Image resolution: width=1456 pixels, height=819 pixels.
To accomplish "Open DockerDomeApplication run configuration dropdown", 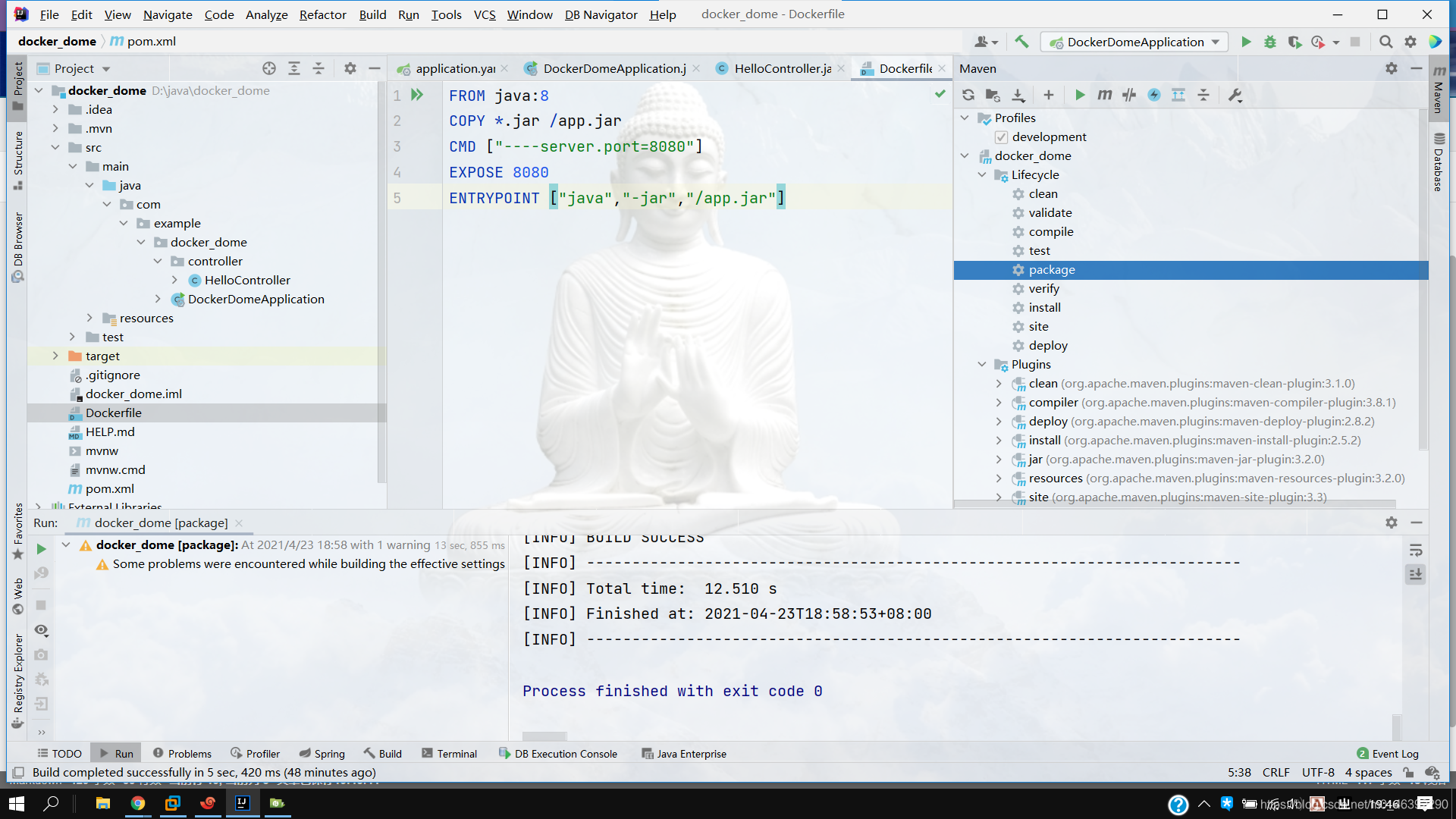I will (x=1134, y=42).
